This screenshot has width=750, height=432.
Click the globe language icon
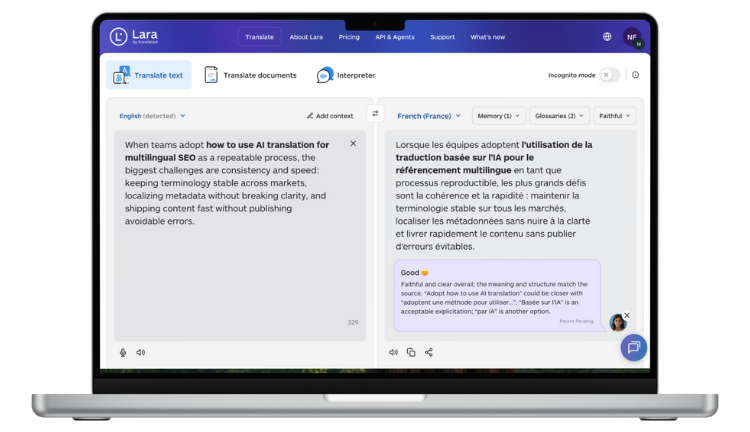(607, 37)
